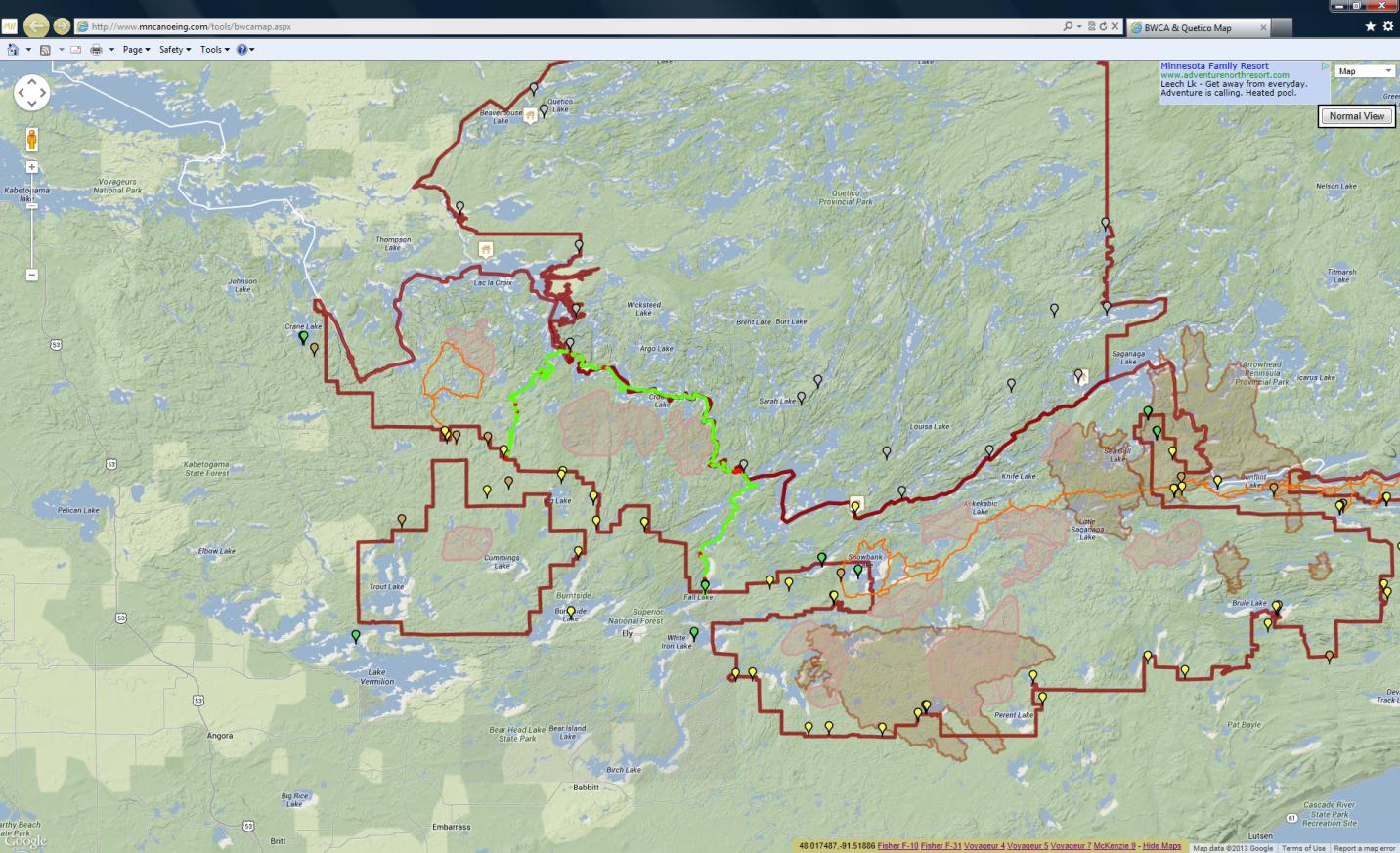
Task: Open the McKenzie 9 map link
Action: click(1115, 846)
